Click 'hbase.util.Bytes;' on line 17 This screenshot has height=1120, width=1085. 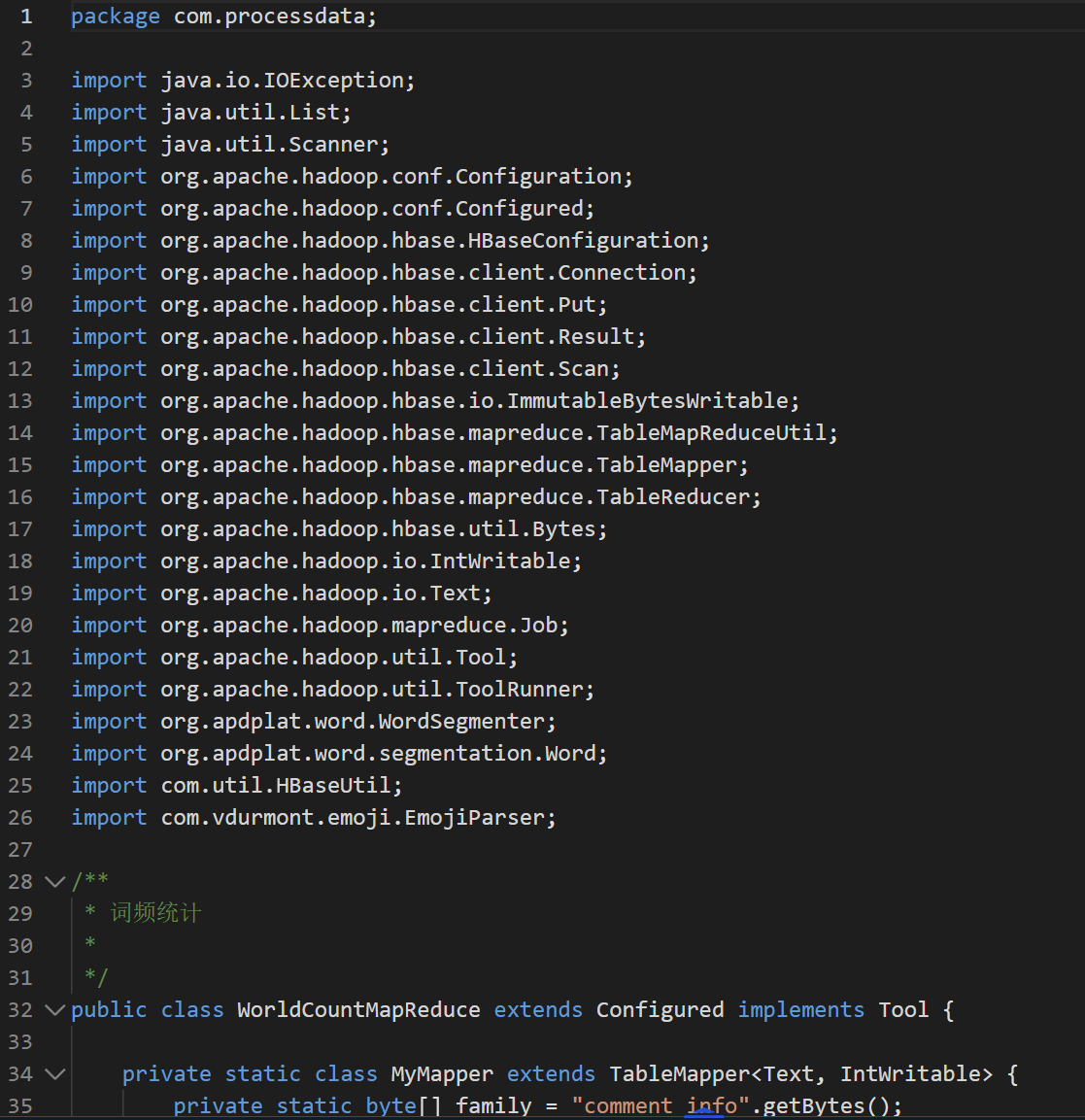pyautogui.click(x=500, y=529)
